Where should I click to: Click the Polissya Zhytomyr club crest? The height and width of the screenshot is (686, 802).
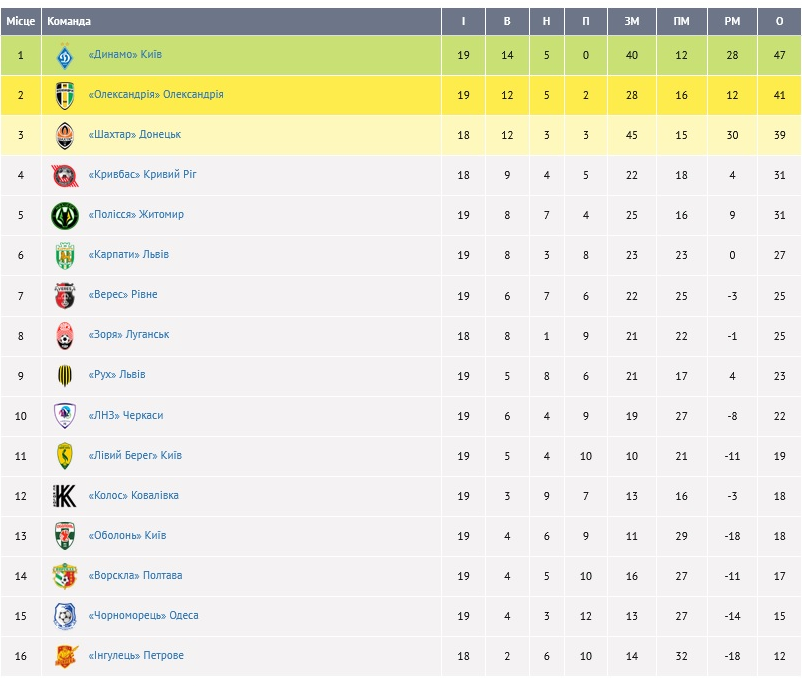(x=65, y=215)
